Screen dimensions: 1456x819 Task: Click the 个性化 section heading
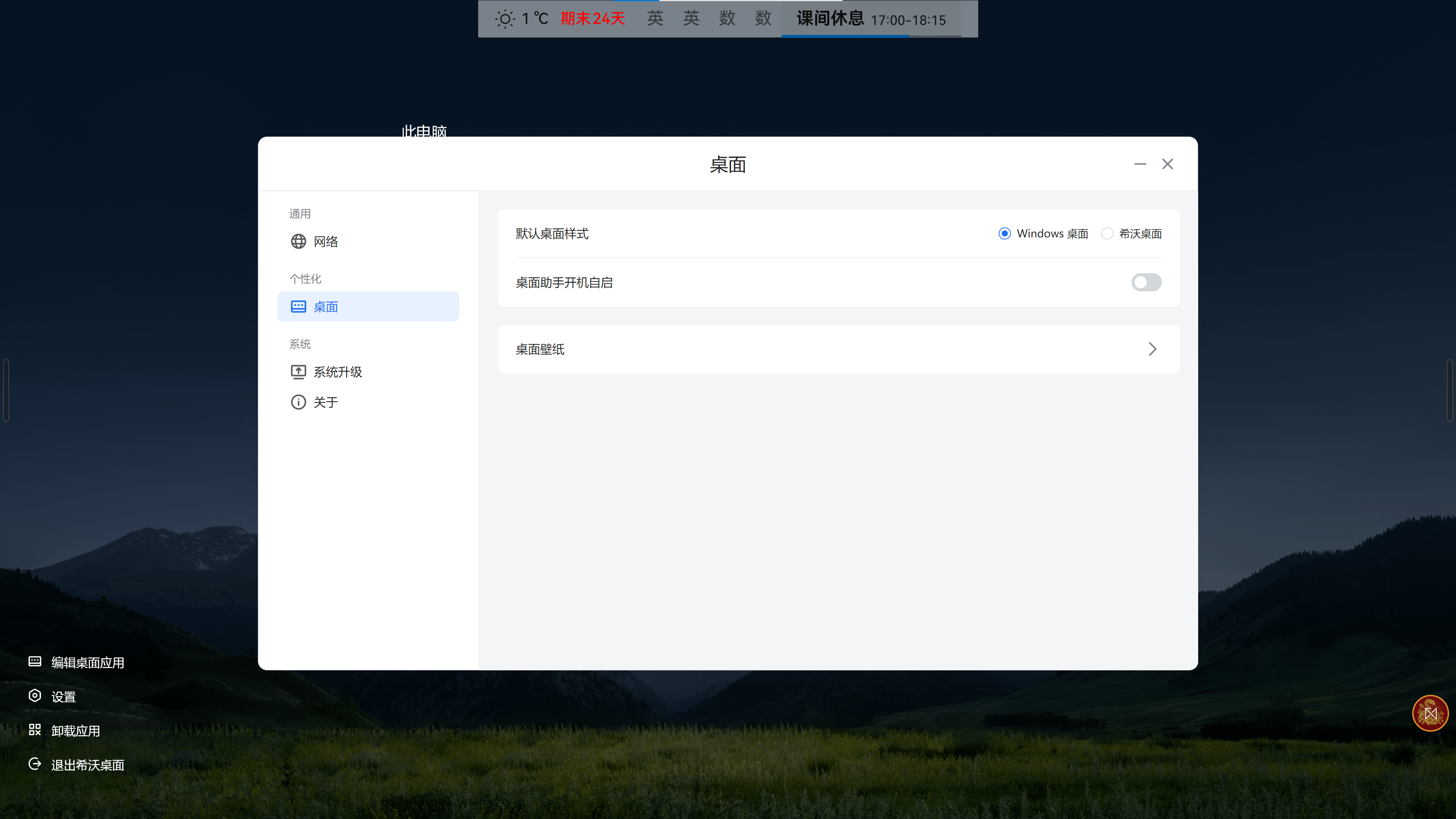(305, 279)
